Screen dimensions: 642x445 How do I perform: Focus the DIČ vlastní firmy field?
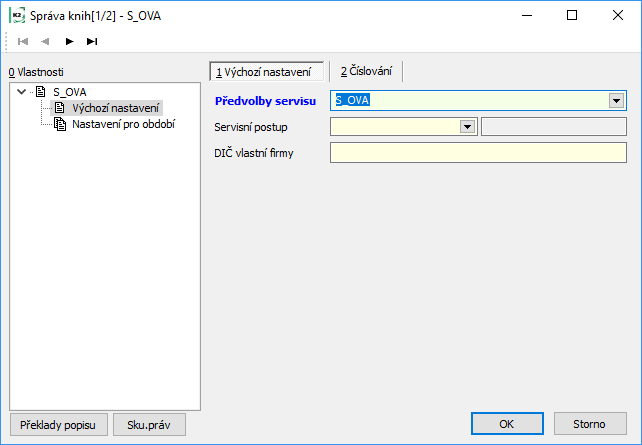(x=478, y=152)
